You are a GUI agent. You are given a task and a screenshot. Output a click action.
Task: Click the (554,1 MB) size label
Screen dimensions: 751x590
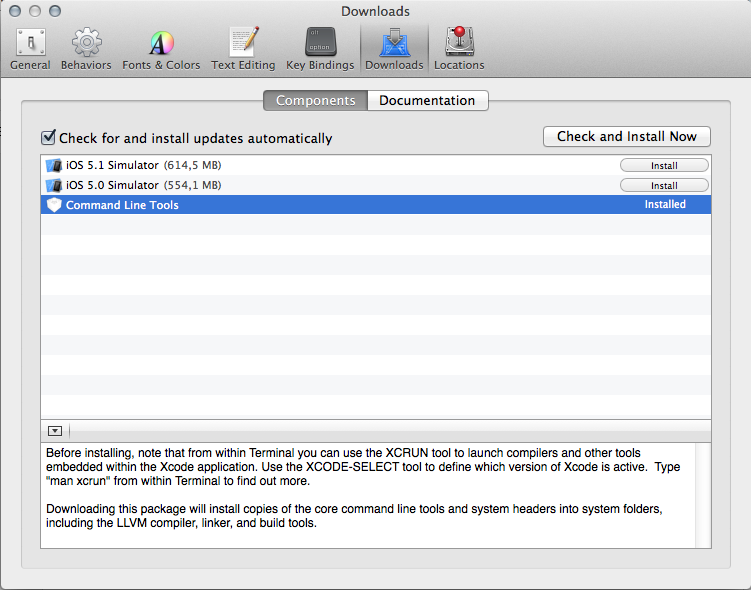(x=193, y=185)
